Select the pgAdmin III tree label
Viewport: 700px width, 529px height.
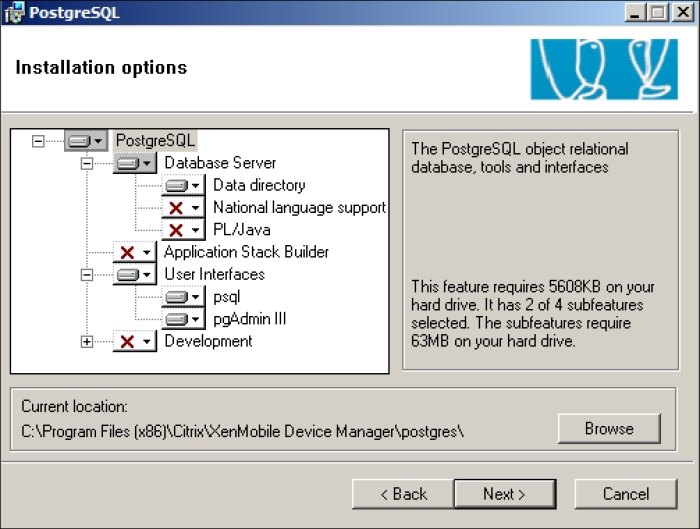(250, 319)
